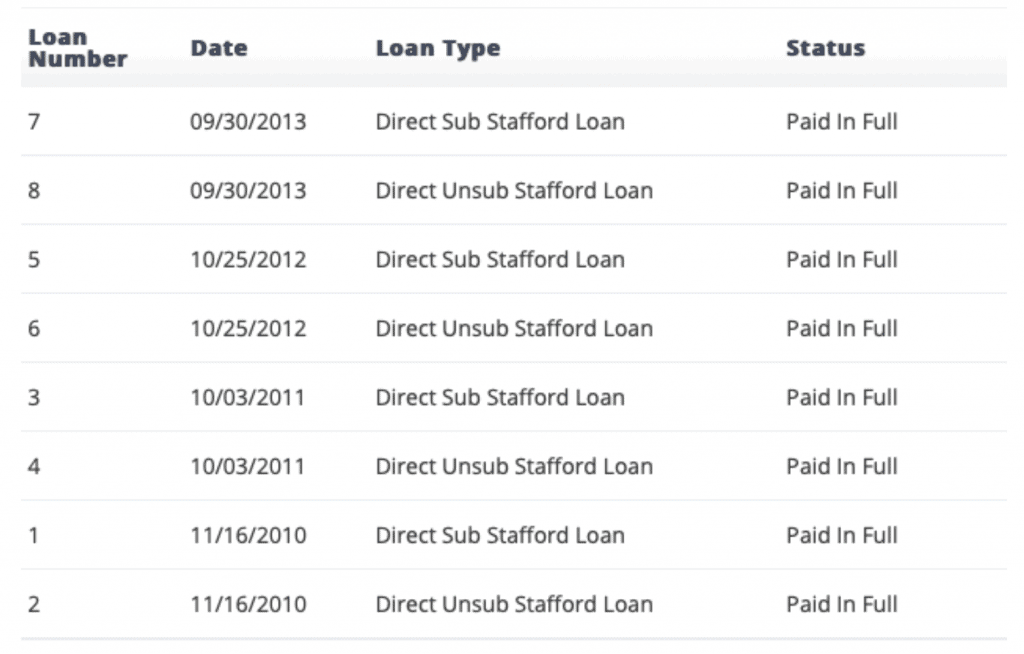Click the 10/03/2011 date for loan 4
The image size is (1024, 654).
247,467
